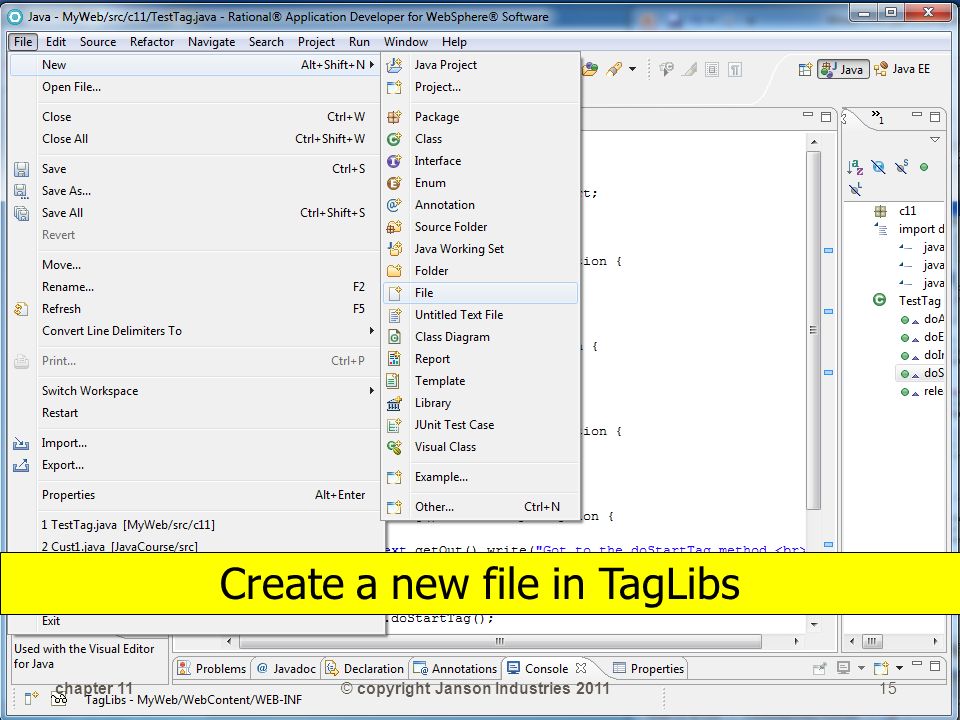Screen dimensions: 960x720
Task: Show the hidden views chevron list
Action: (878, 116)
